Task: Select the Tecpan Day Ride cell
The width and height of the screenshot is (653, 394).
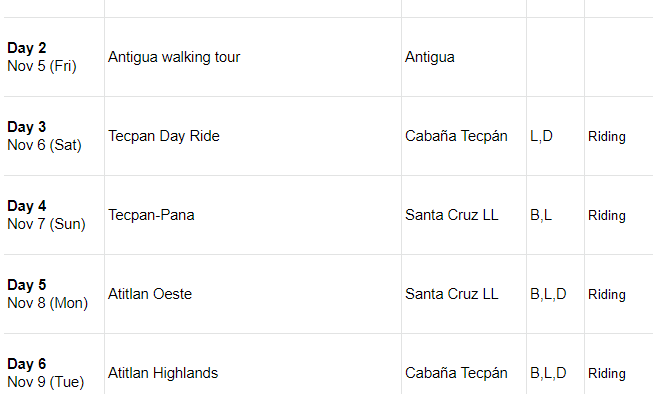Action: point(253,136)
